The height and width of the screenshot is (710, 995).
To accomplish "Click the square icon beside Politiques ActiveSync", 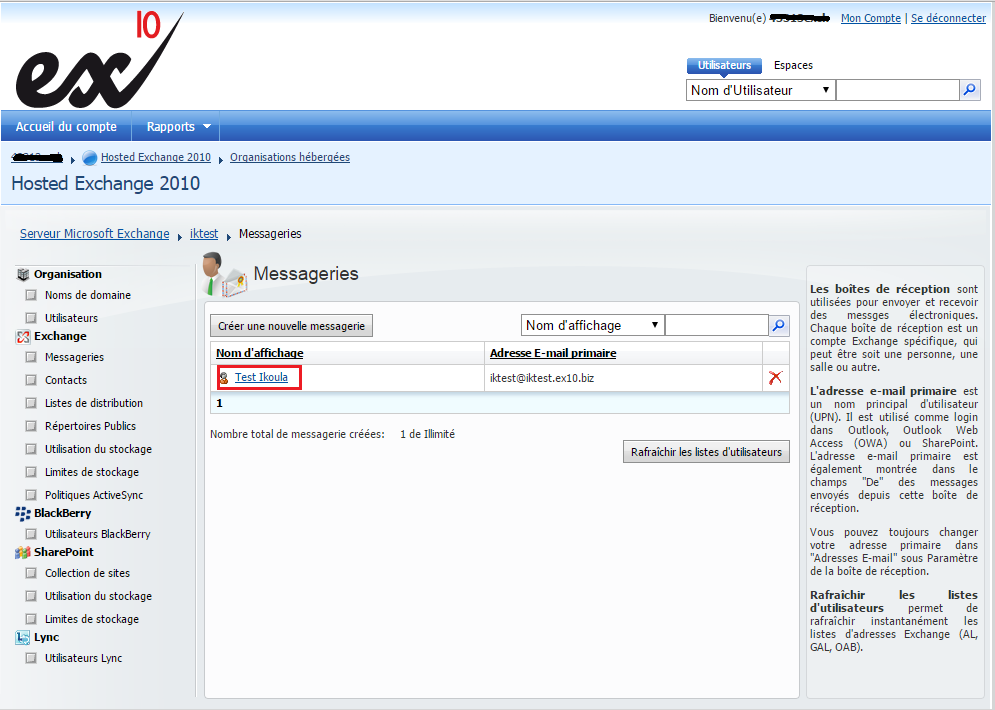I will pyautogui.click(x=30, y=495).
